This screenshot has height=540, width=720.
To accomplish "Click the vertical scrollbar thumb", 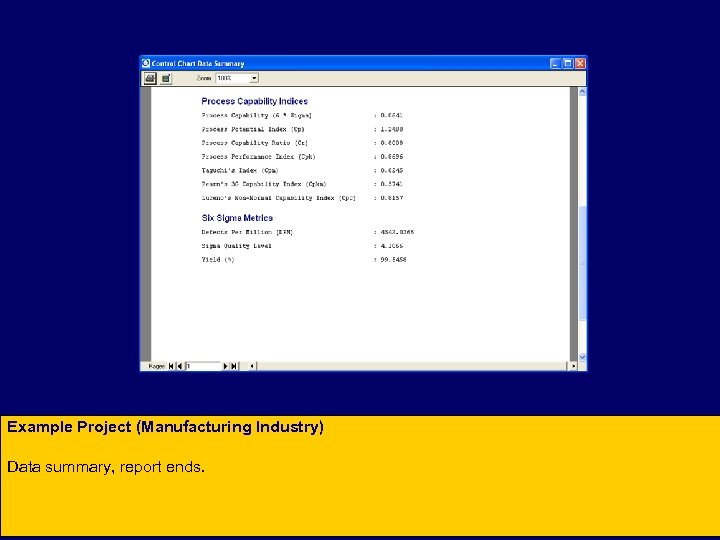I will tap(582, 263).
